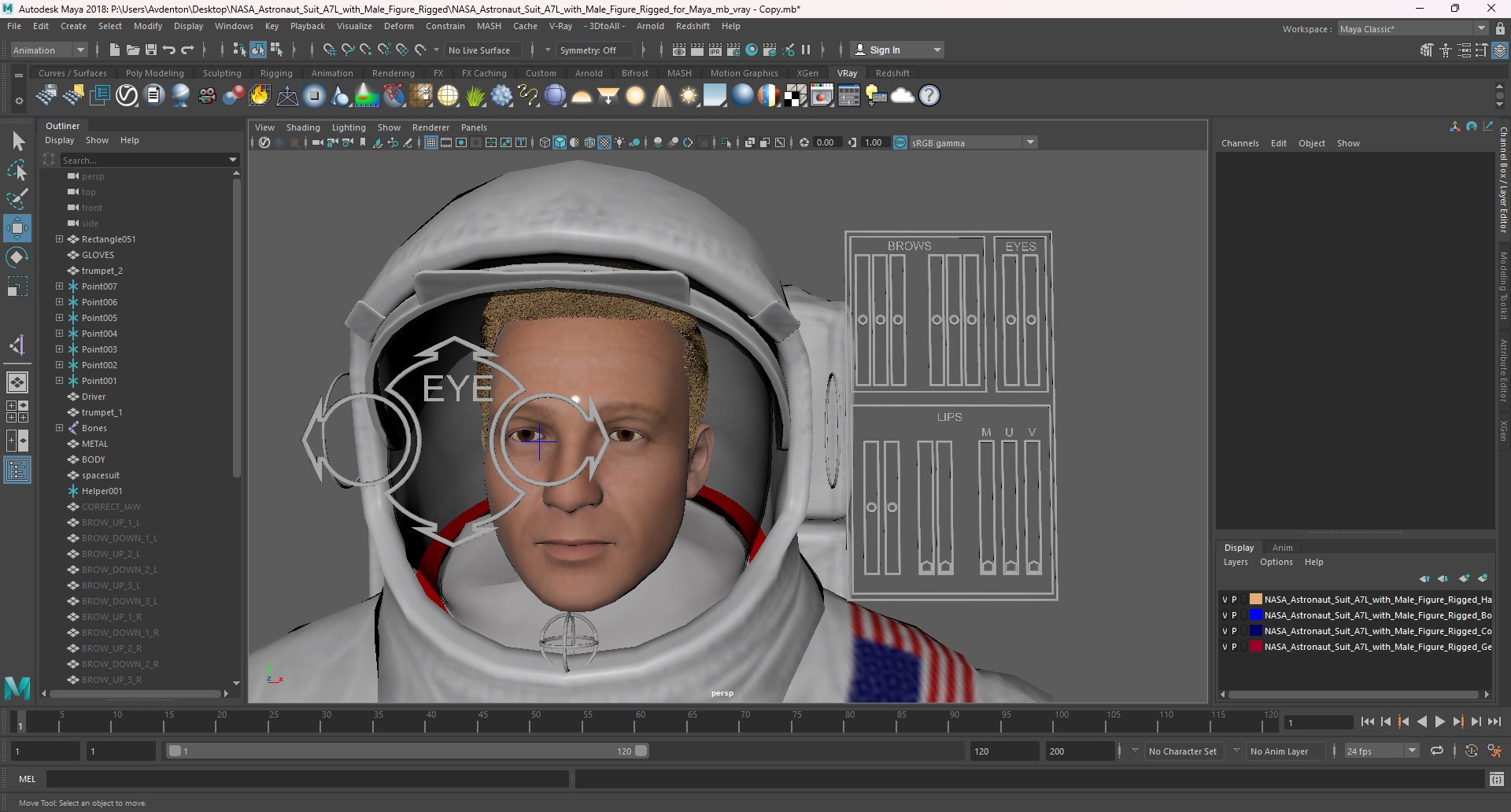Switch to the Rigging shelf tab
Viewport: 1511px width, 812px height.
pyautogui.click(x=276, y=73)
